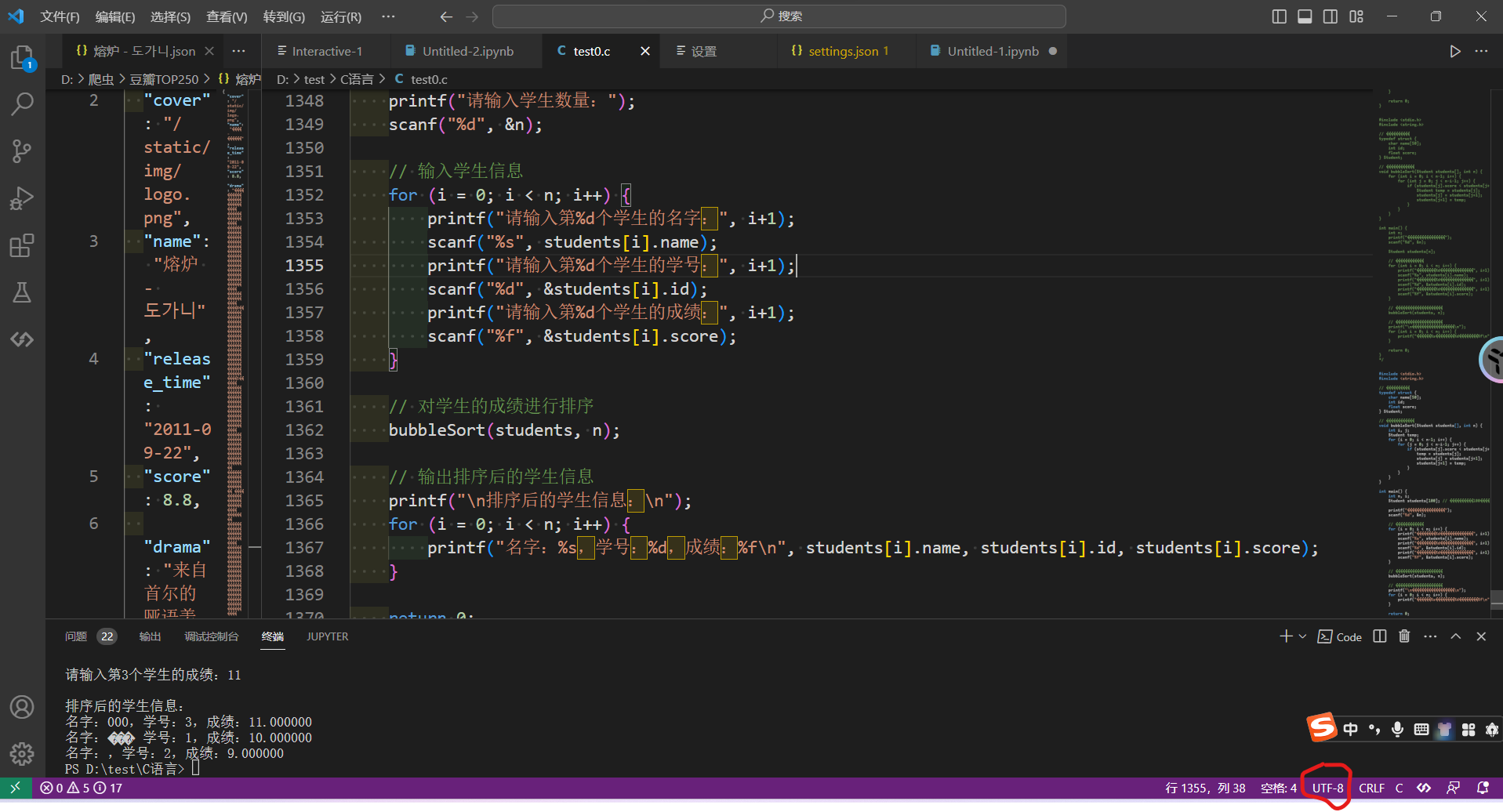
Task: Open the 查看(V) menu
Action: pos(227,16)
